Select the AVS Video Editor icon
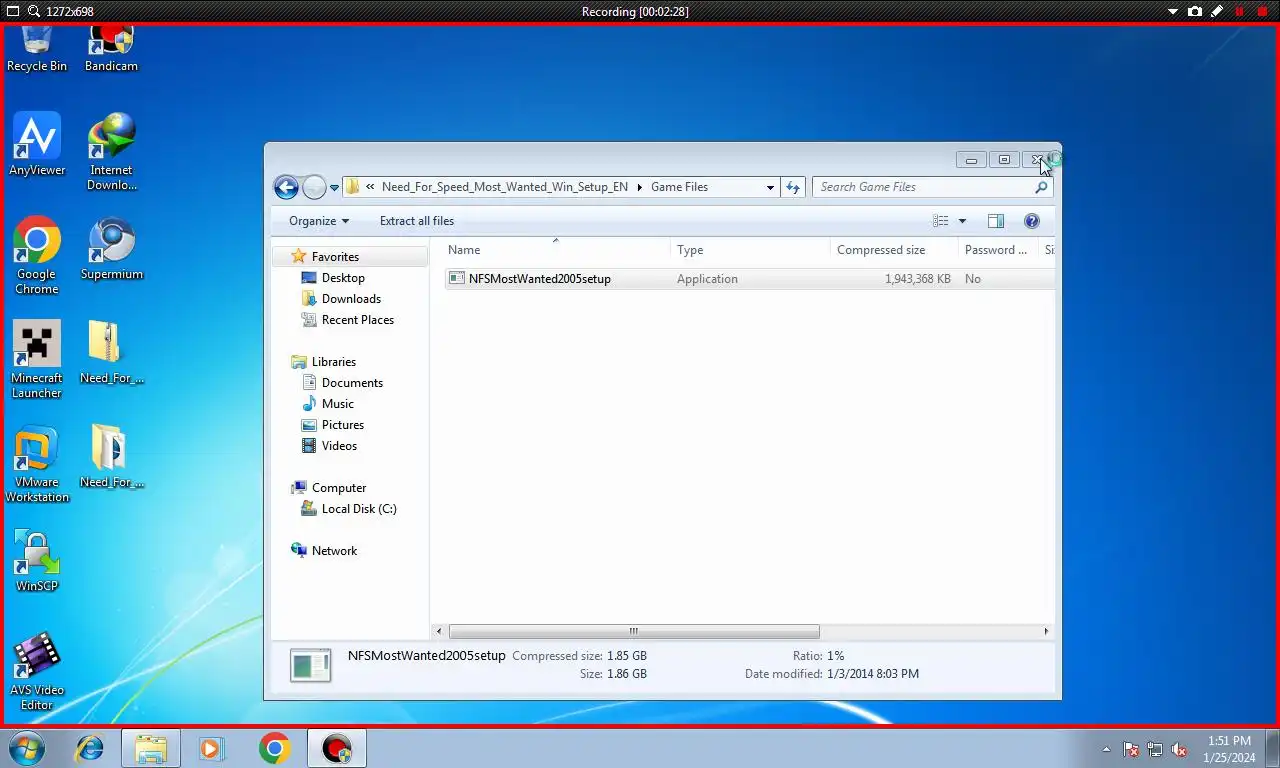 tap(37, 671)
